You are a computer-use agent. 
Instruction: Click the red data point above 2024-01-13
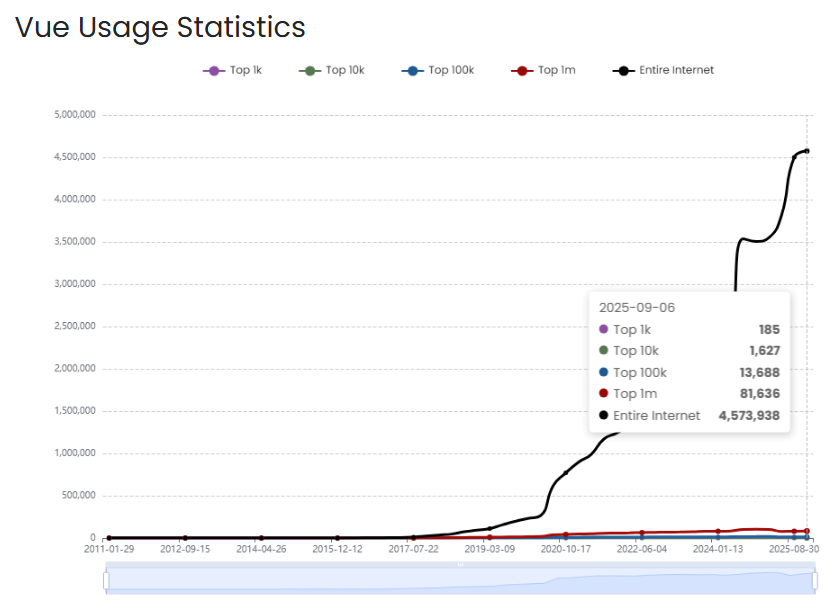tap(718, 531)
